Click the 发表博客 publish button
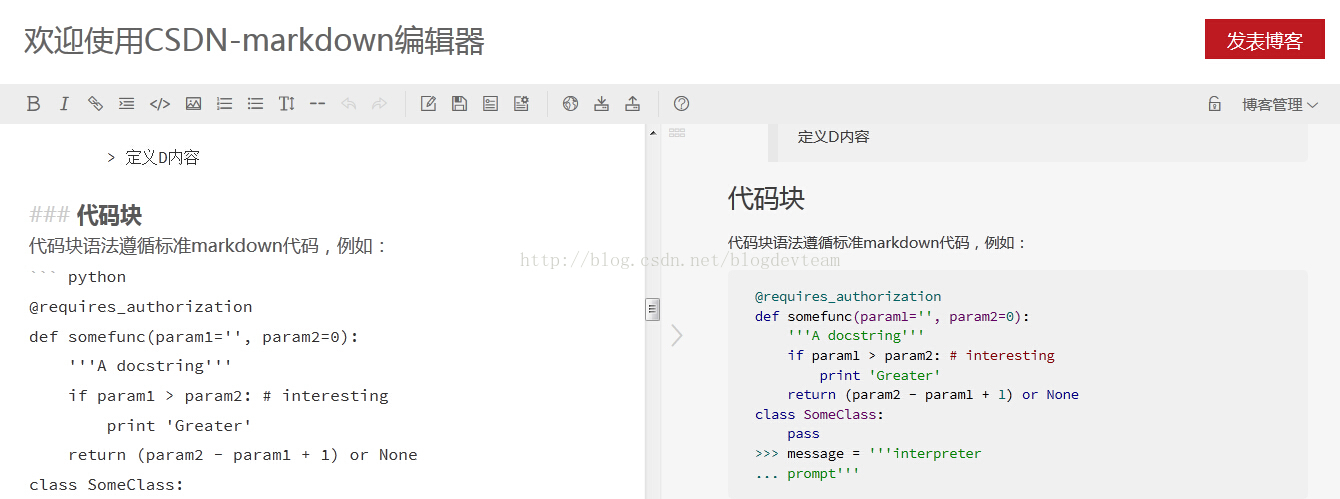Screen dimensions: 1340x499 pos(1265,41)
